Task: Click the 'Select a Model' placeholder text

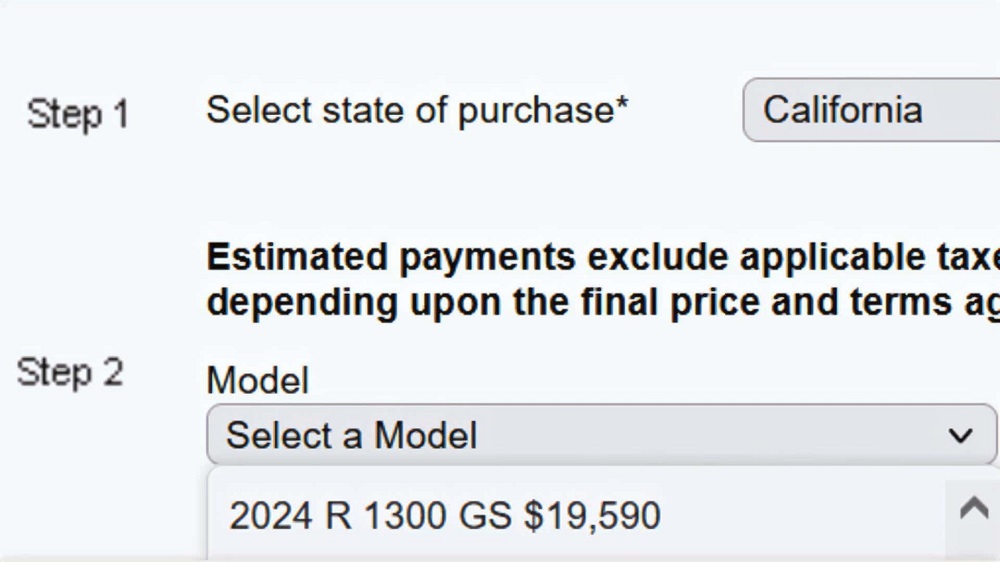Action: [x=351, y=436]
